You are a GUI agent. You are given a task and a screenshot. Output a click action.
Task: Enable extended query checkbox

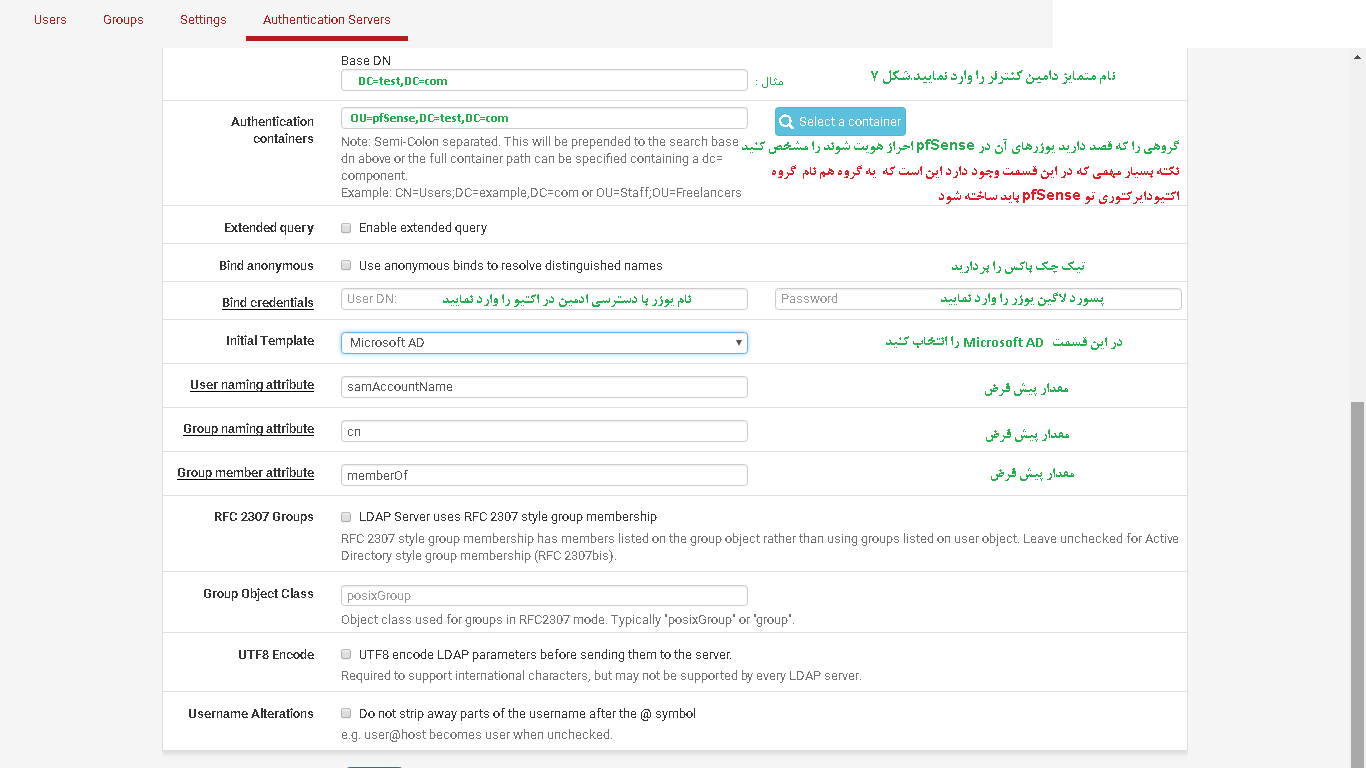(x=346, y=228)
